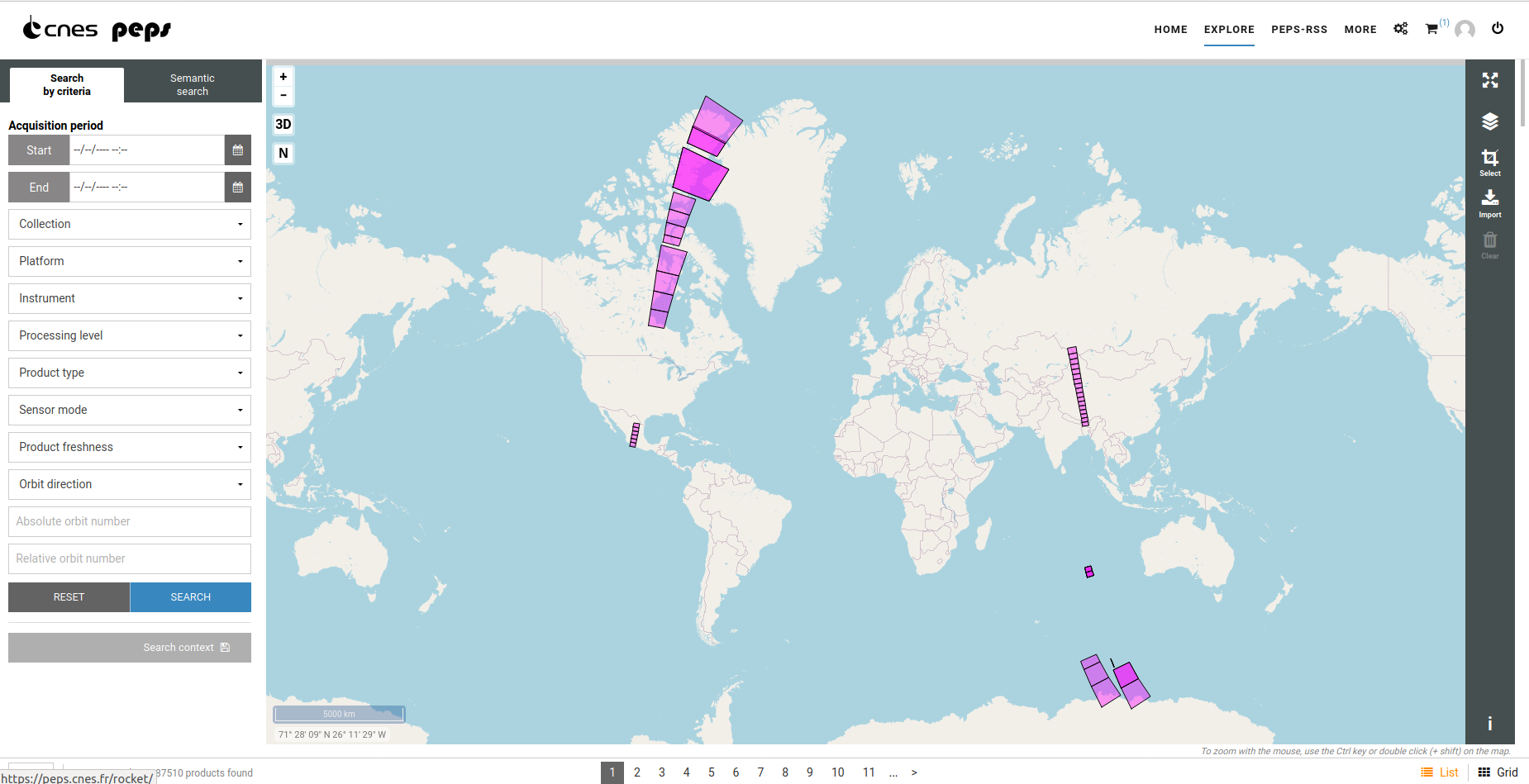Click the power logout icon

tap(1497, 28)
